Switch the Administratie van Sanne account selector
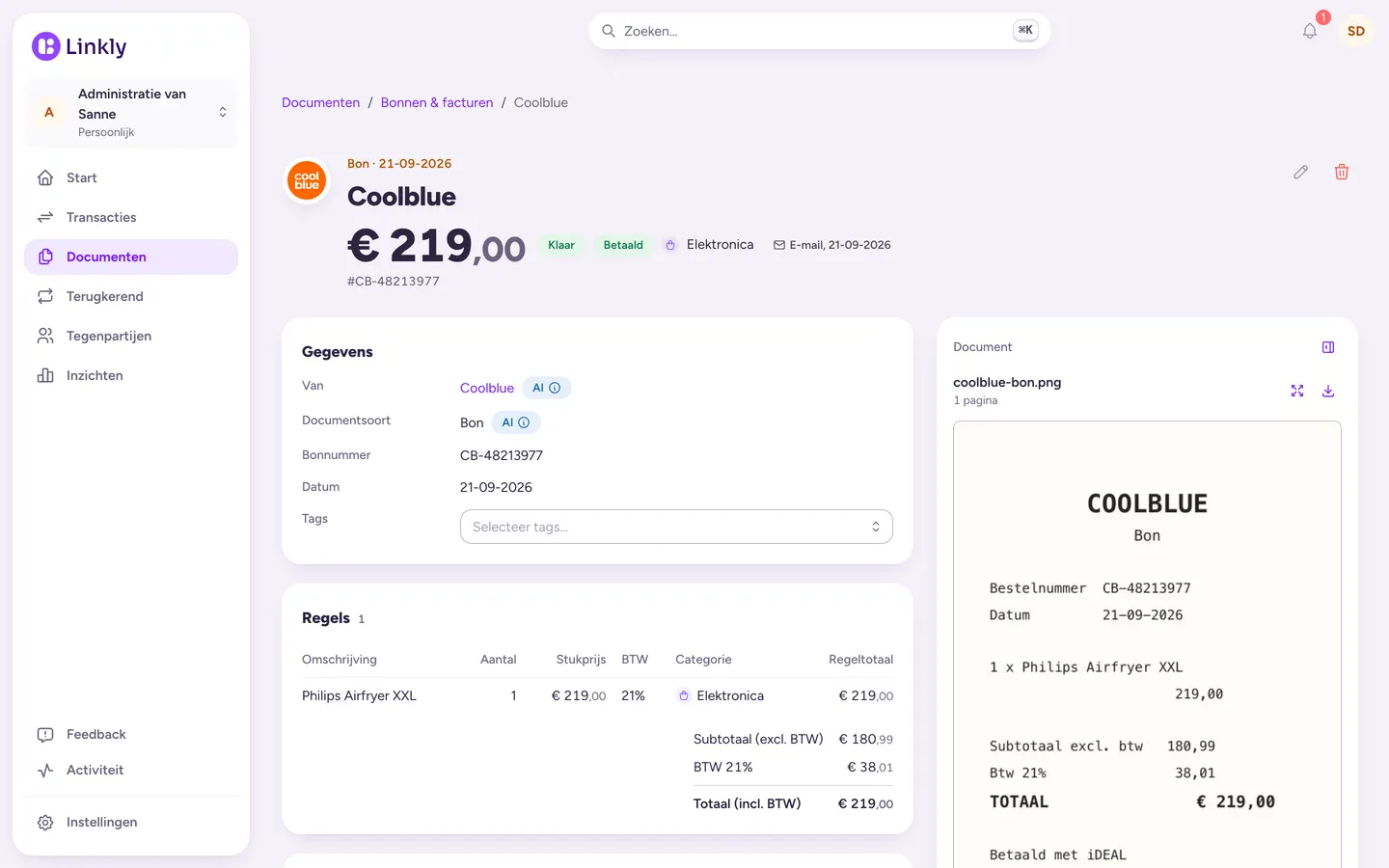Screen dimensions: 1389x868 coord(131,113)
